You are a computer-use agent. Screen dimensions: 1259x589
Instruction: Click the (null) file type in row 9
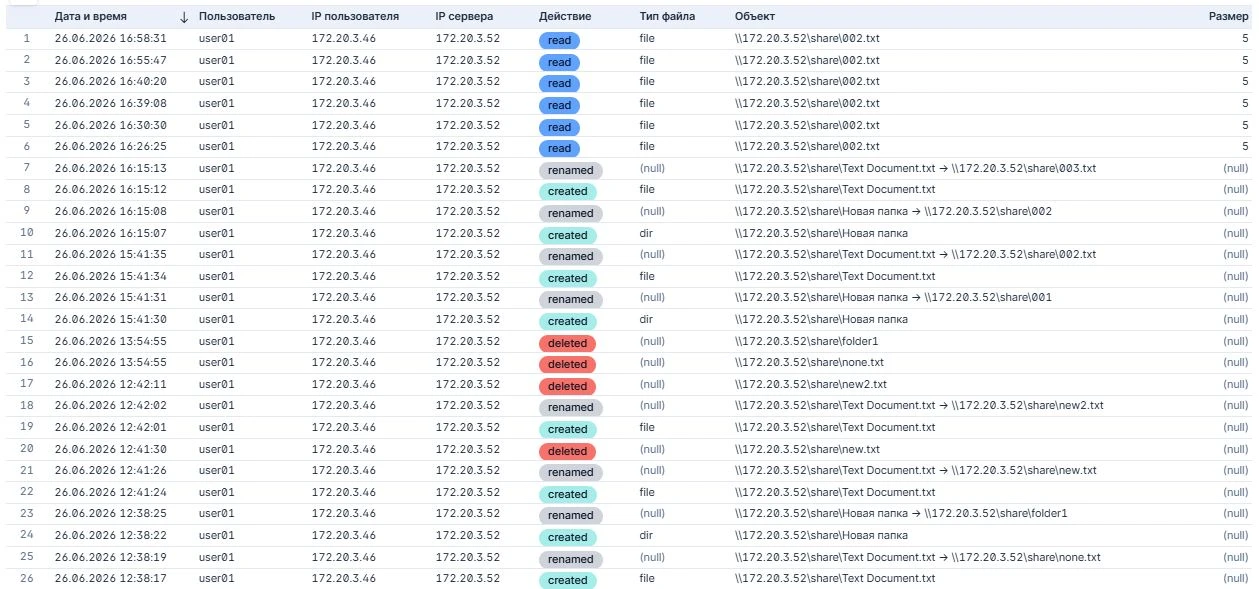point(652,211)
